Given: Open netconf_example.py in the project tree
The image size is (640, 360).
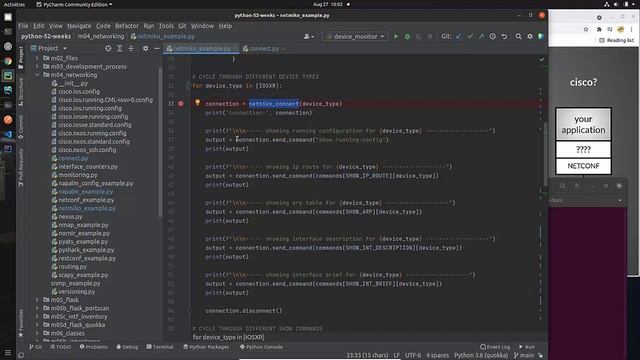Looking at the screenshot, I should (86, 200).
